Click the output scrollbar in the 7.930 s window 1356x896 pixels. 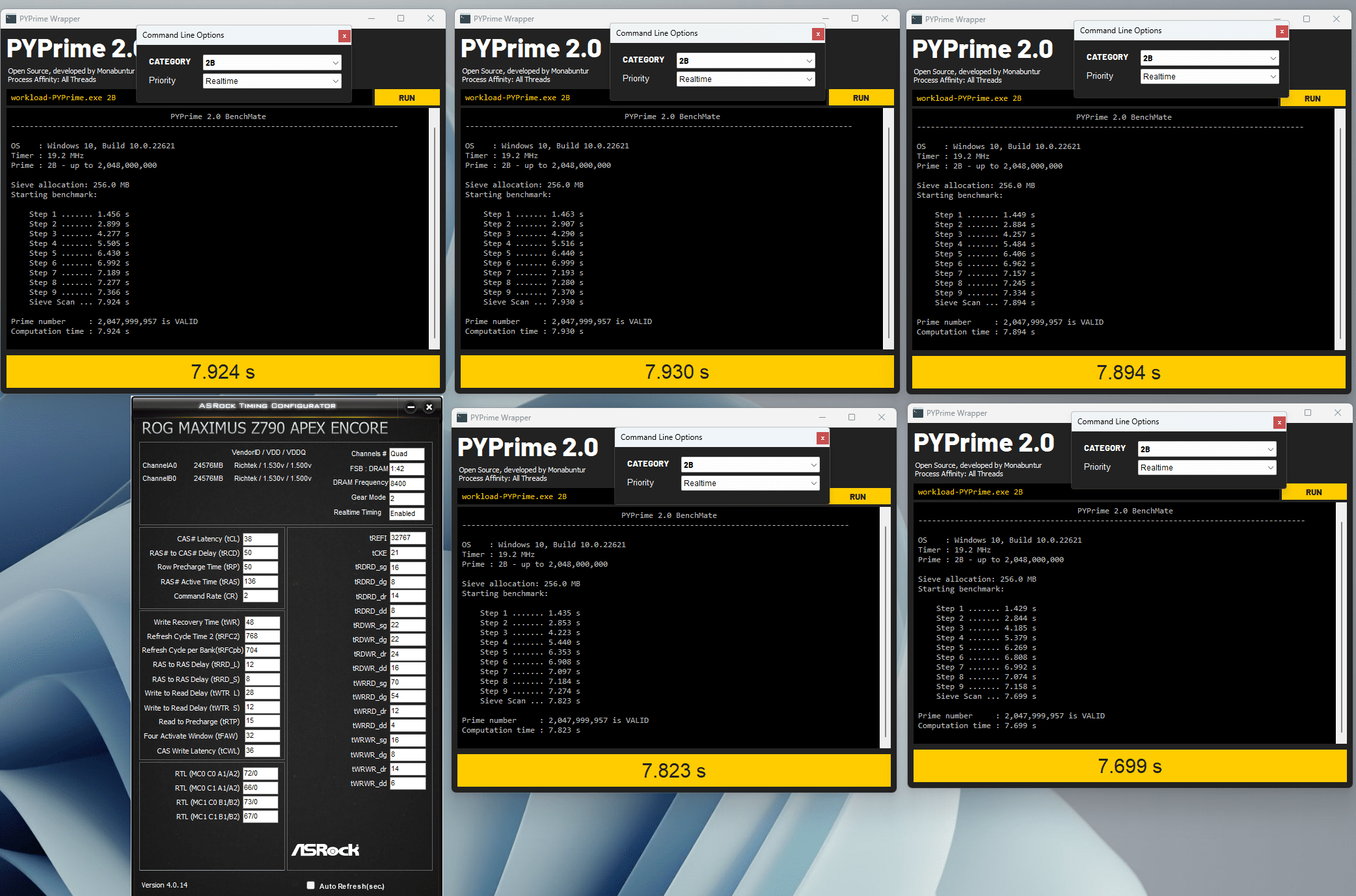[888, 228]
